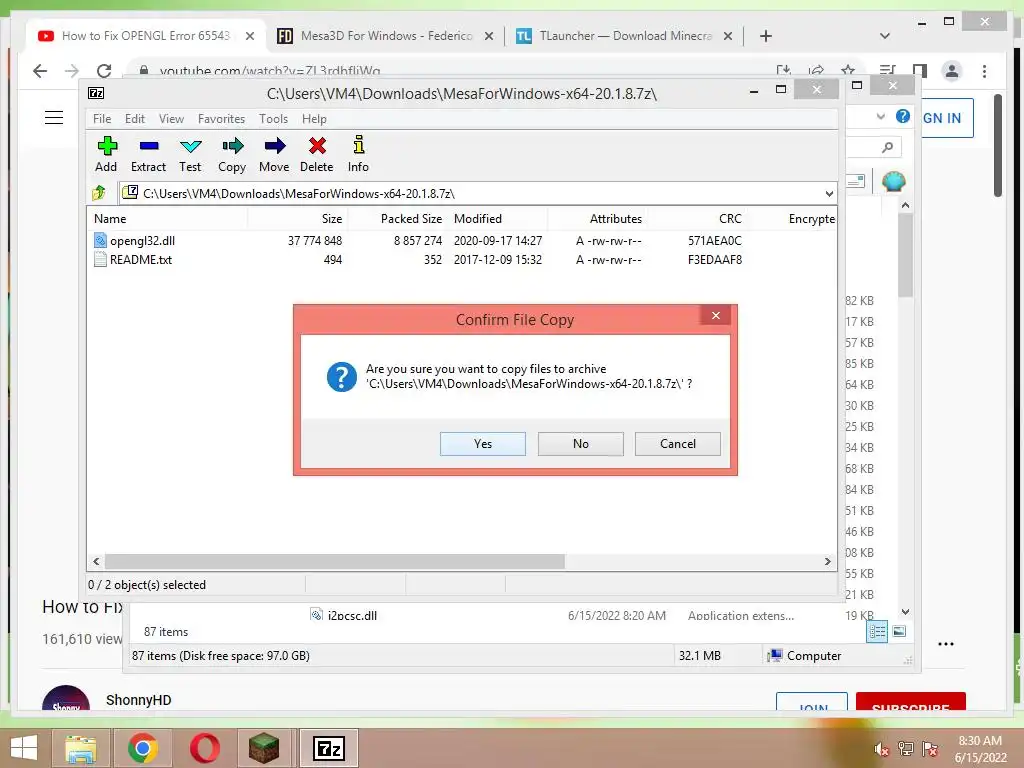Cancel the file copy dialog
This screenshot has width=1024, height=768.
(x=678, y=443)
